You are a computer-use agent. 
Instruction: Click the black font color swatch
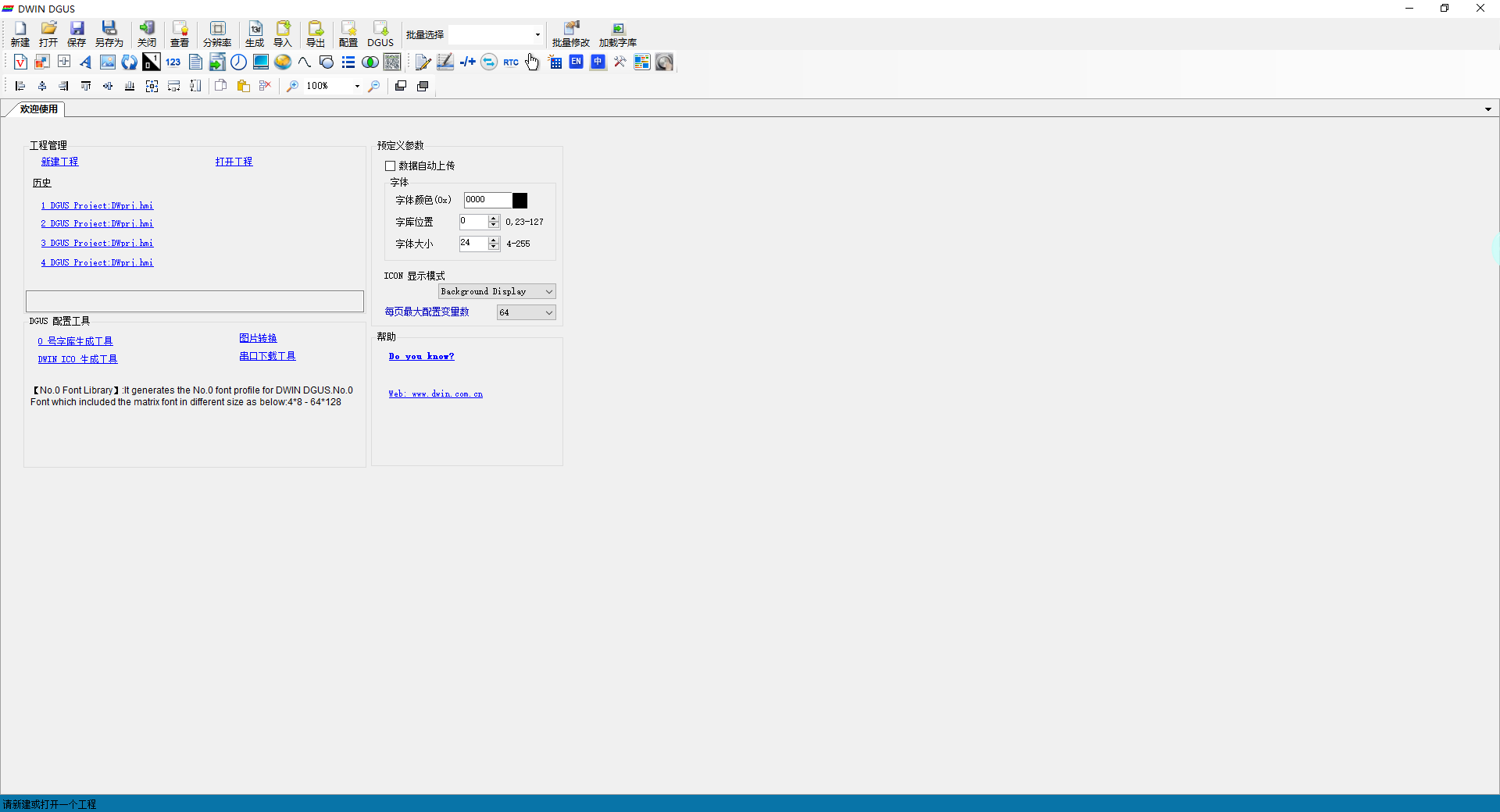pos(520,201)
